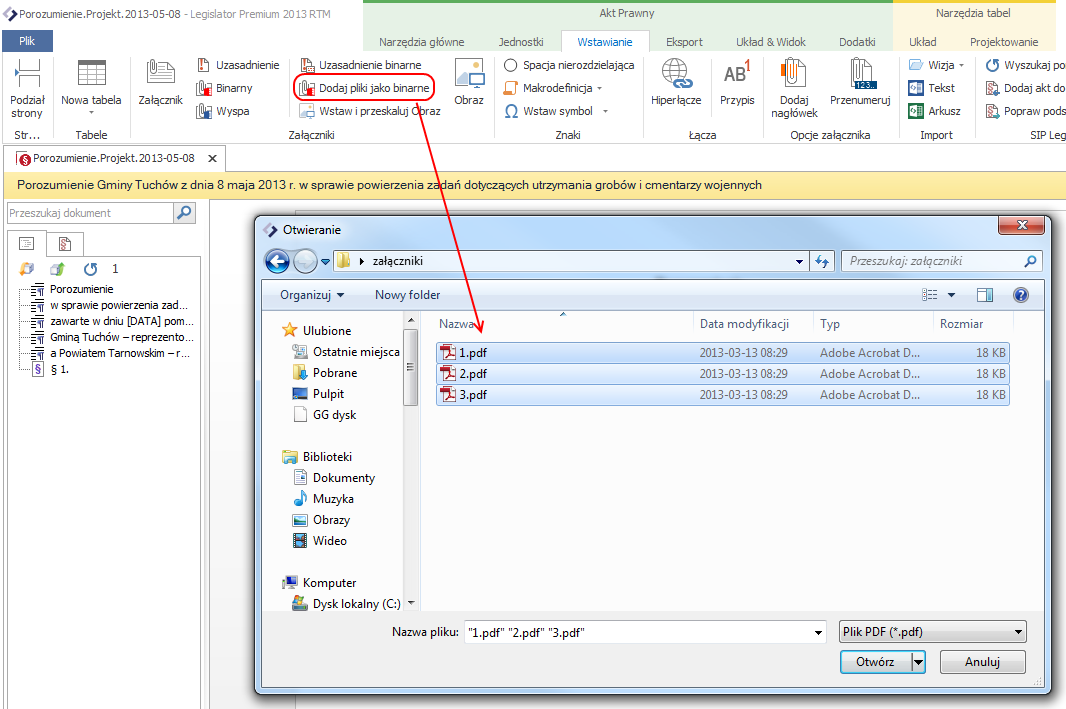
Task: Open the Nowa tabela table tool
Action: (91, 88)
